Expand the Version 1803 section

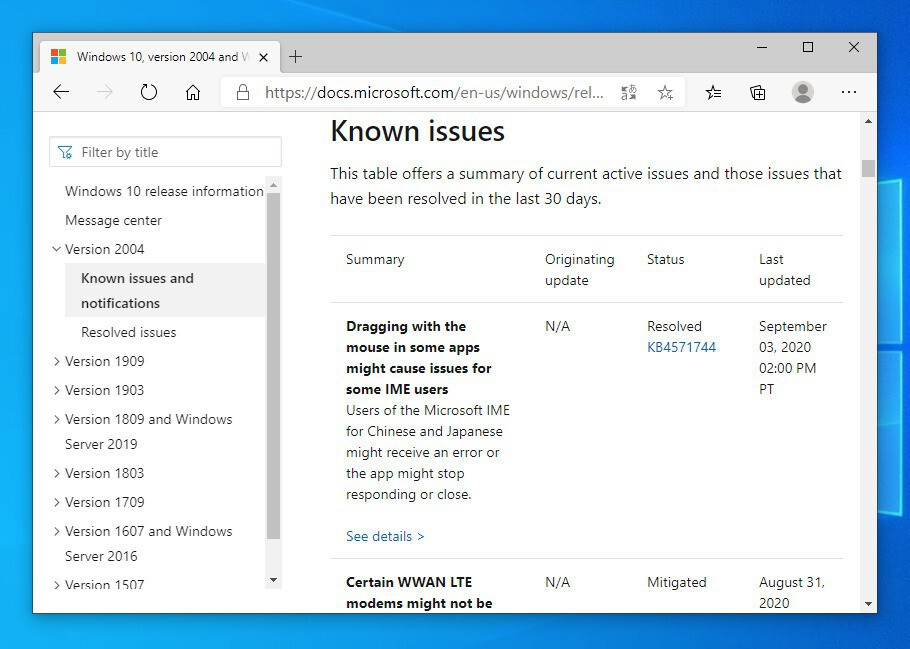pyautogui.click(x=57, y=473)
